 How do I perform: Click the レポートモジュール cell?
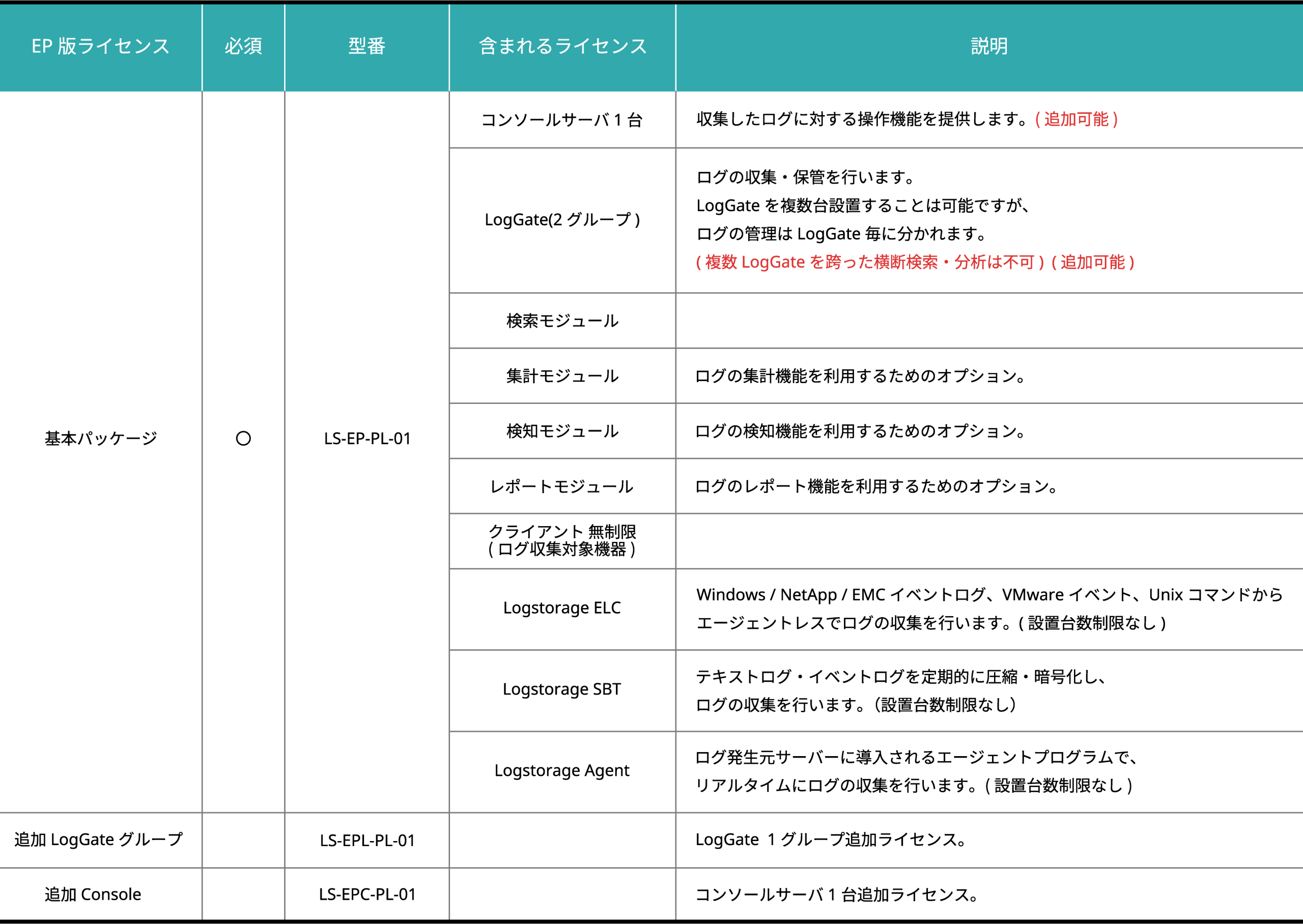(x=562, y=486)
